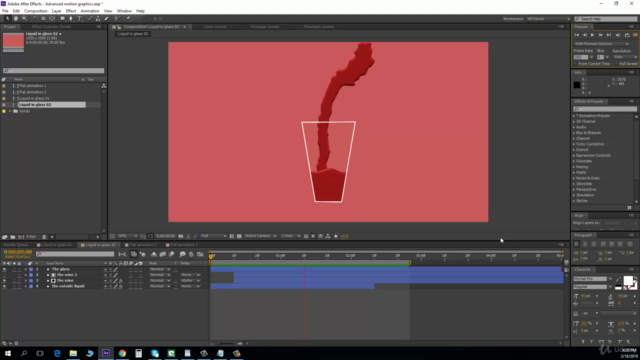Take snapshot in composition viewer

coord(181,236)
